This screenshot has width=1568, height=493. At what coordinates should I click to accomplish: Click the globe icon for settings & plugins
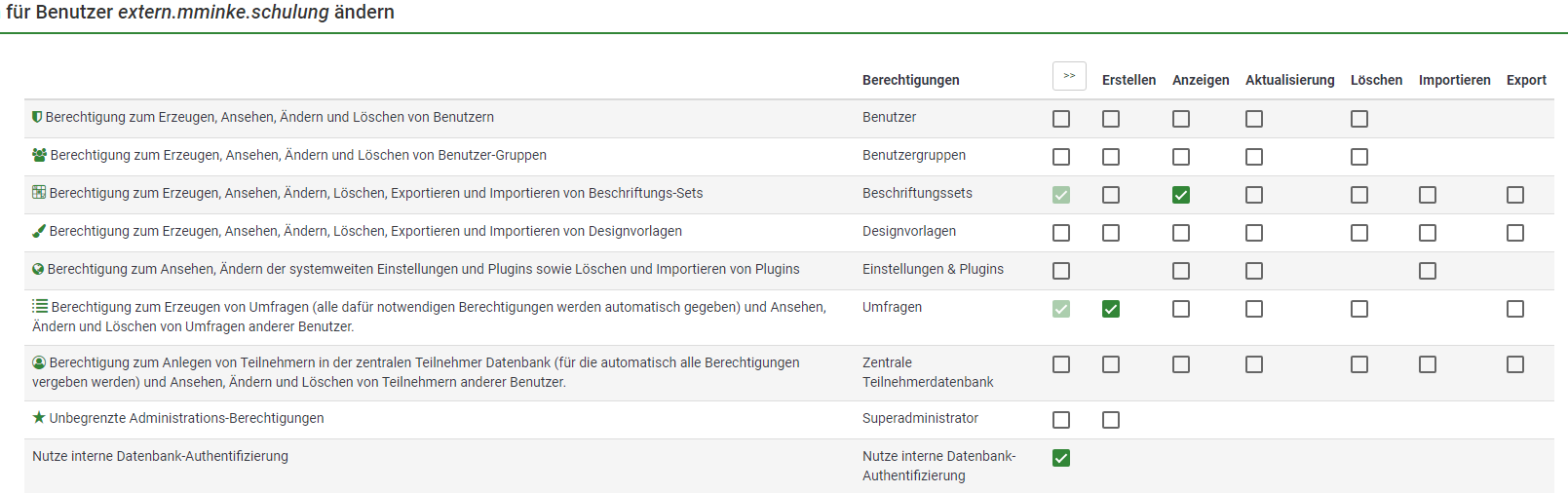(x=38, y=269)
